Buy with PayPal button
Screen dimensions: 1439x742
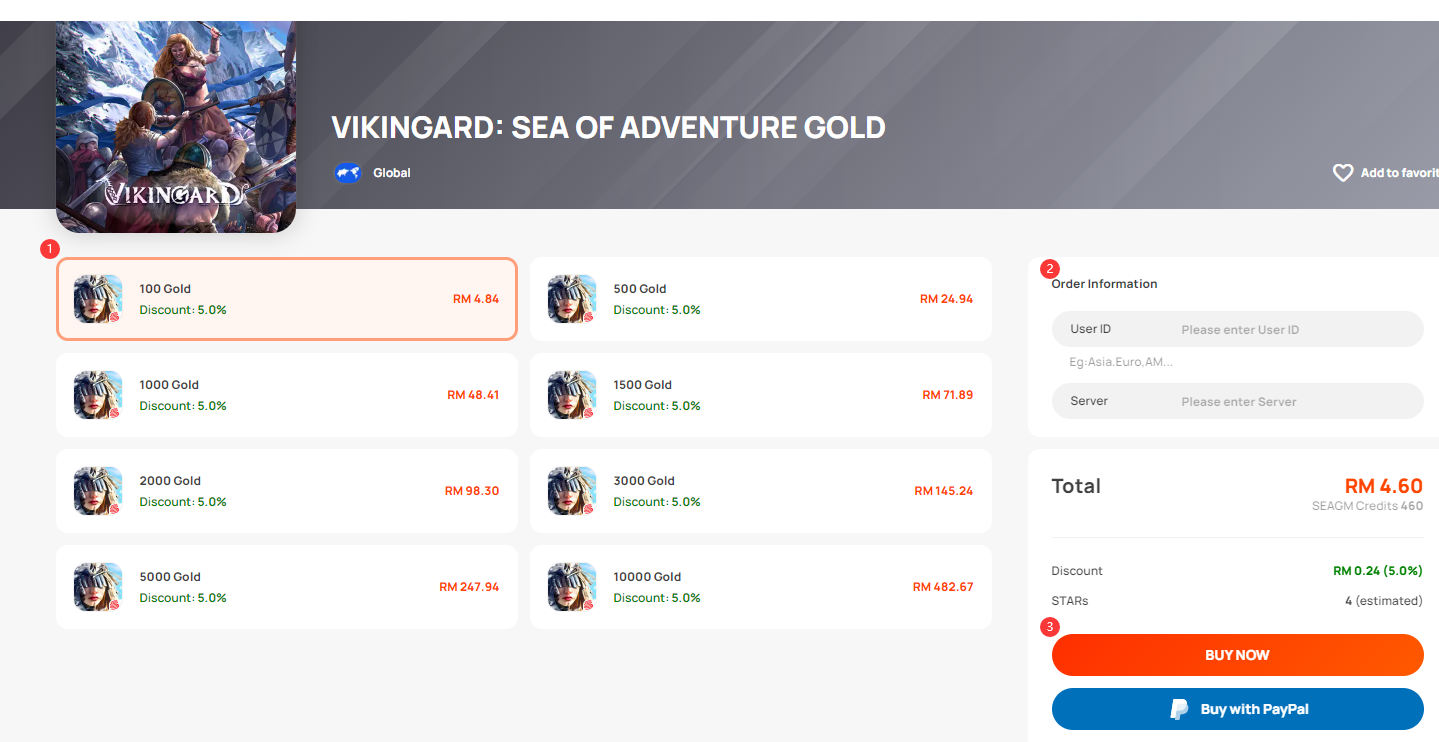tap(1237, 709)
